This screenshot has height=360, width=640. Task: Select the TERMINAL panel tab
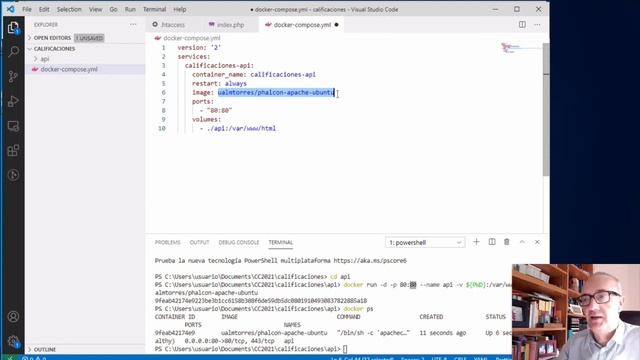coord(280,242)
